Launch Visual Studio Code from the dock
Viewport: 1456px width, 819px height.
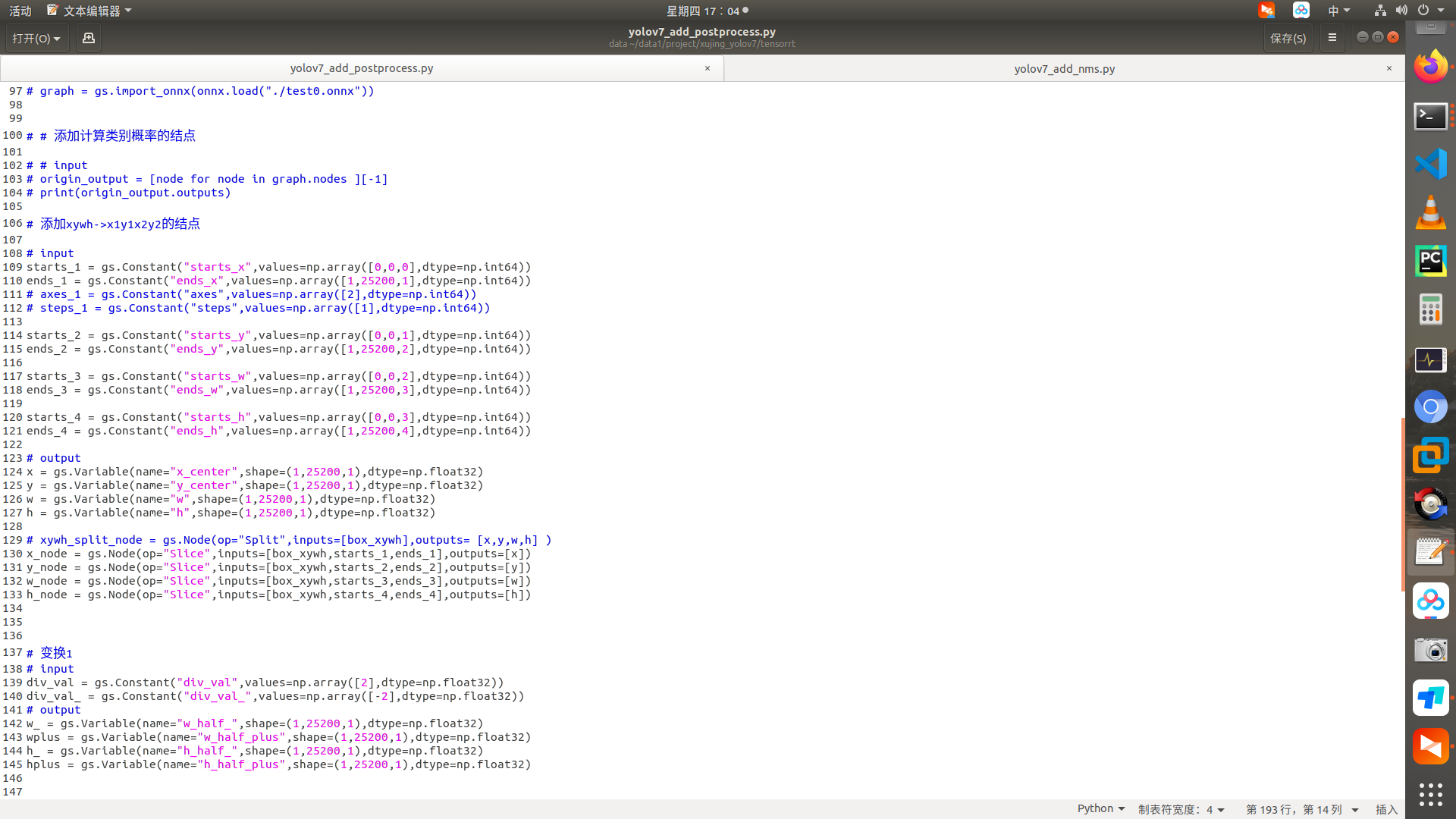coord(1431,163)
